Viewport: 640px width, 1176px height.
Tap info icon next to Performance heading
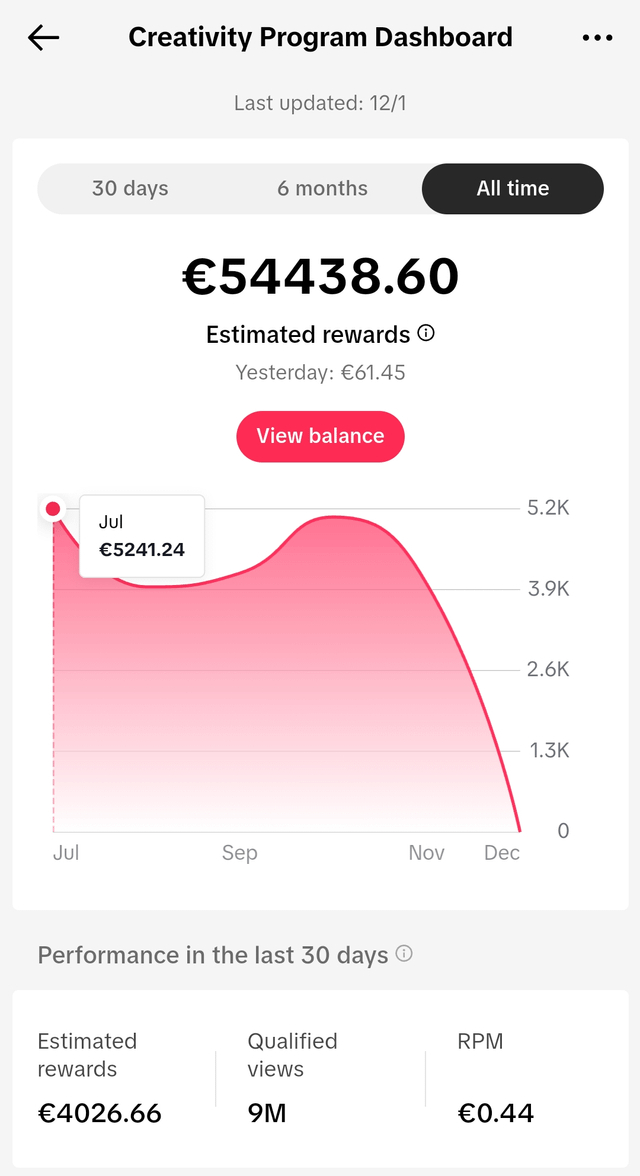[x=404, y=954]
